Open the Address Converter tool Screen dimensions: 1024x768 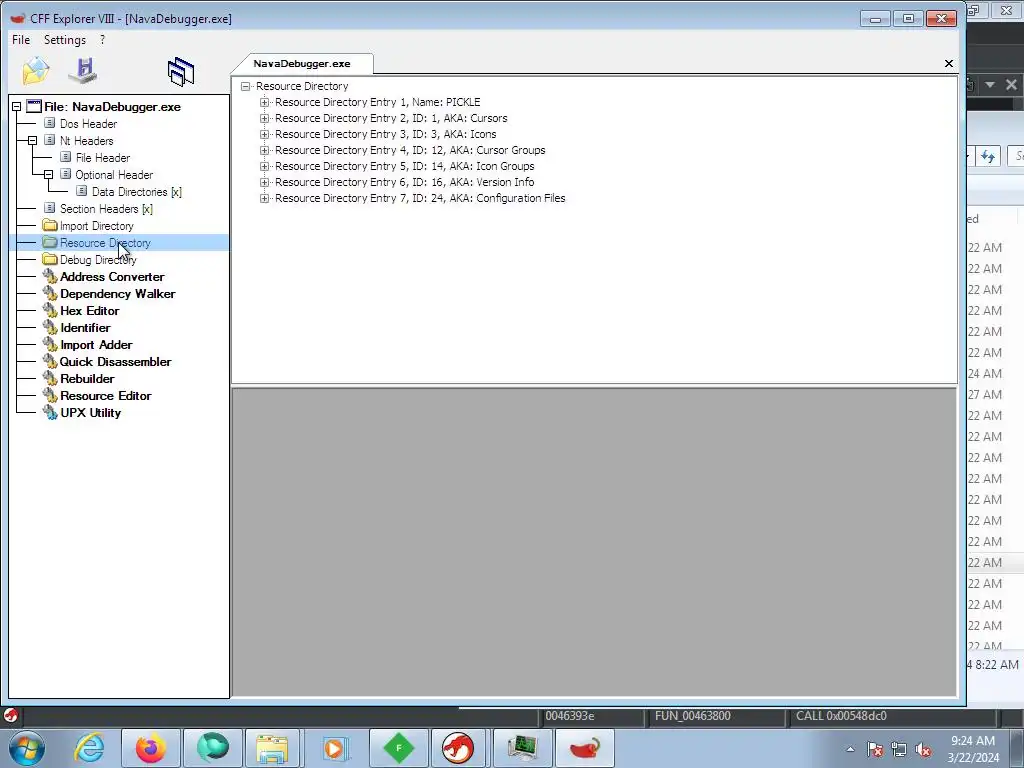point(112,276)
